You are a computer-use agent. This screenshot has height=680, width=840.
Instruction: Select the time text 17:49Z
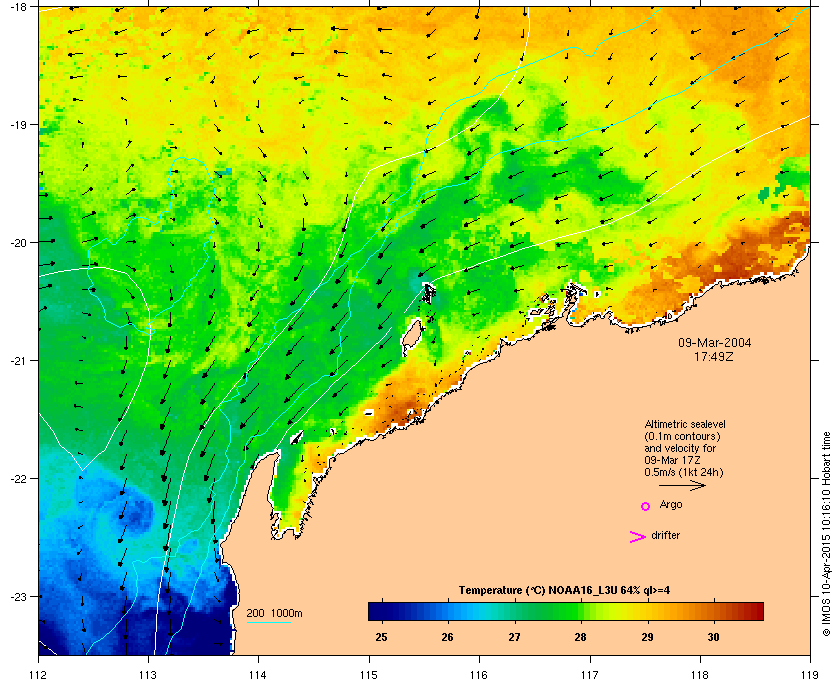click(714, 356)
